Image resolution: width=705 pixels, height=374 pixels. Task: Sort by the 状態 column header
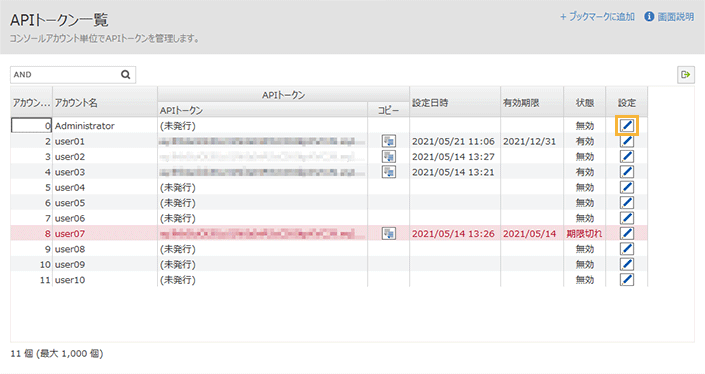(x=585, y=102)
